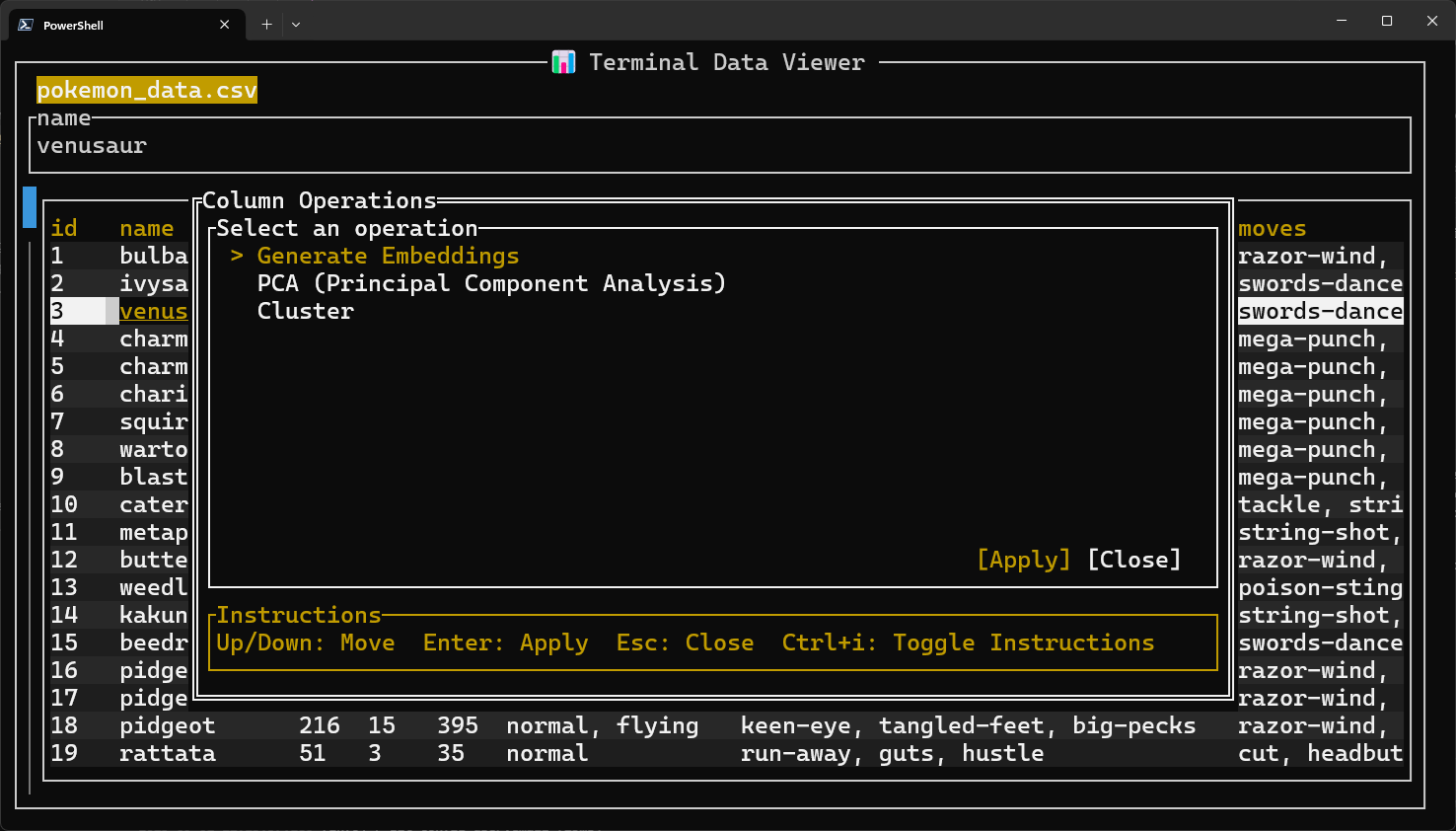
Task: Click the pidgeot name cell
Action: pyautogui.click(x=168, y=725)
